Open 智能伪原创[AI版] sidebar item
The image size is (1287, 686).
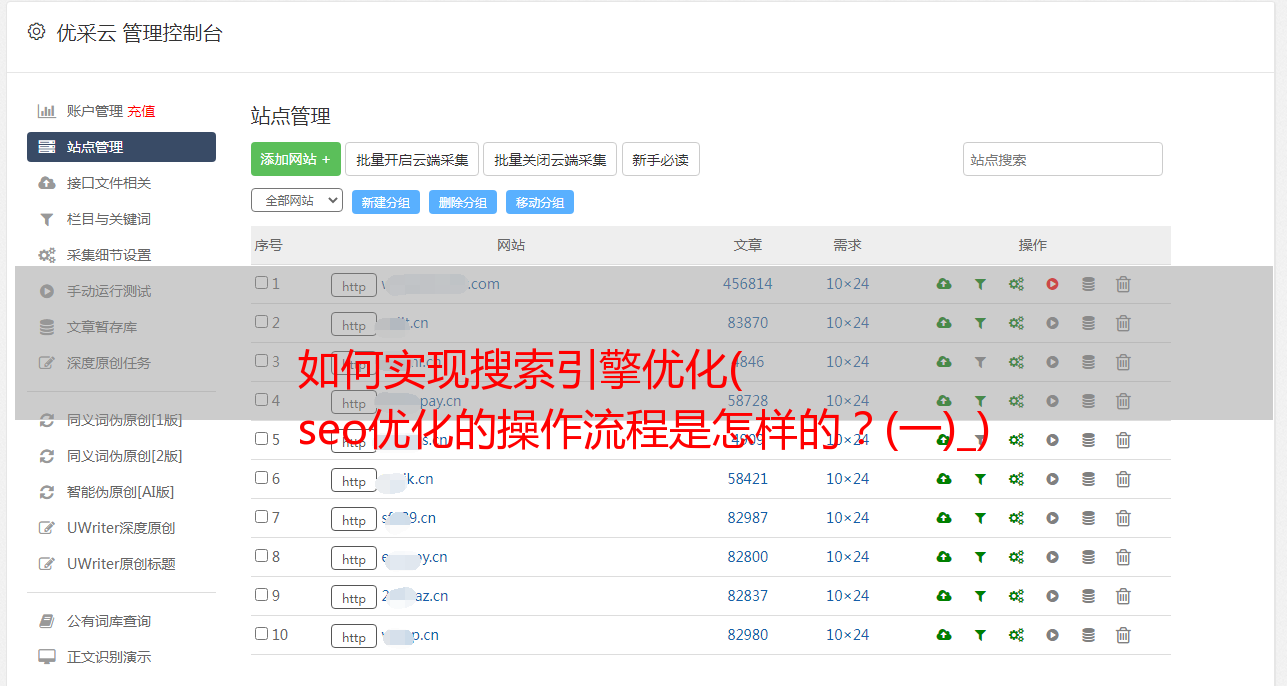(x=121, y=492)
